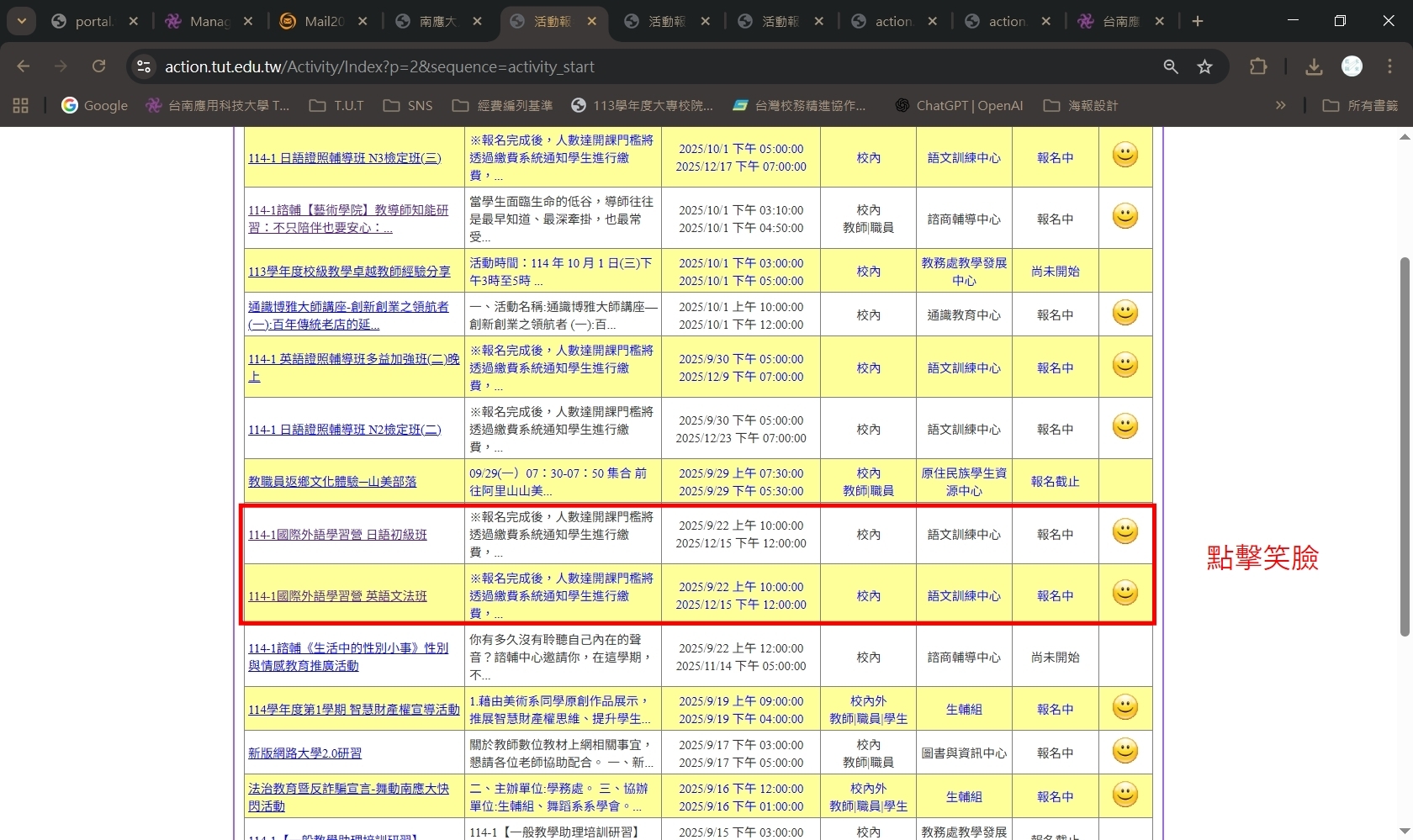Click smiley icon for 日語證照輔導班 N3檢定班
This screenshot has width=1413, height=840.
[1125, 155]
